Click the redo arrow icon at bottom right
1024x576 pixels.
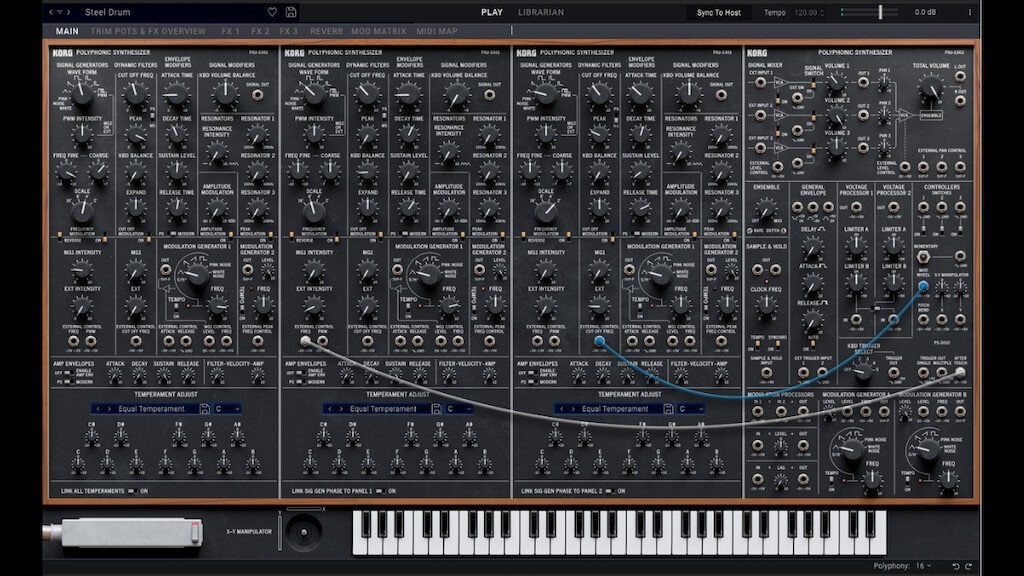click(x=969, y=565)
